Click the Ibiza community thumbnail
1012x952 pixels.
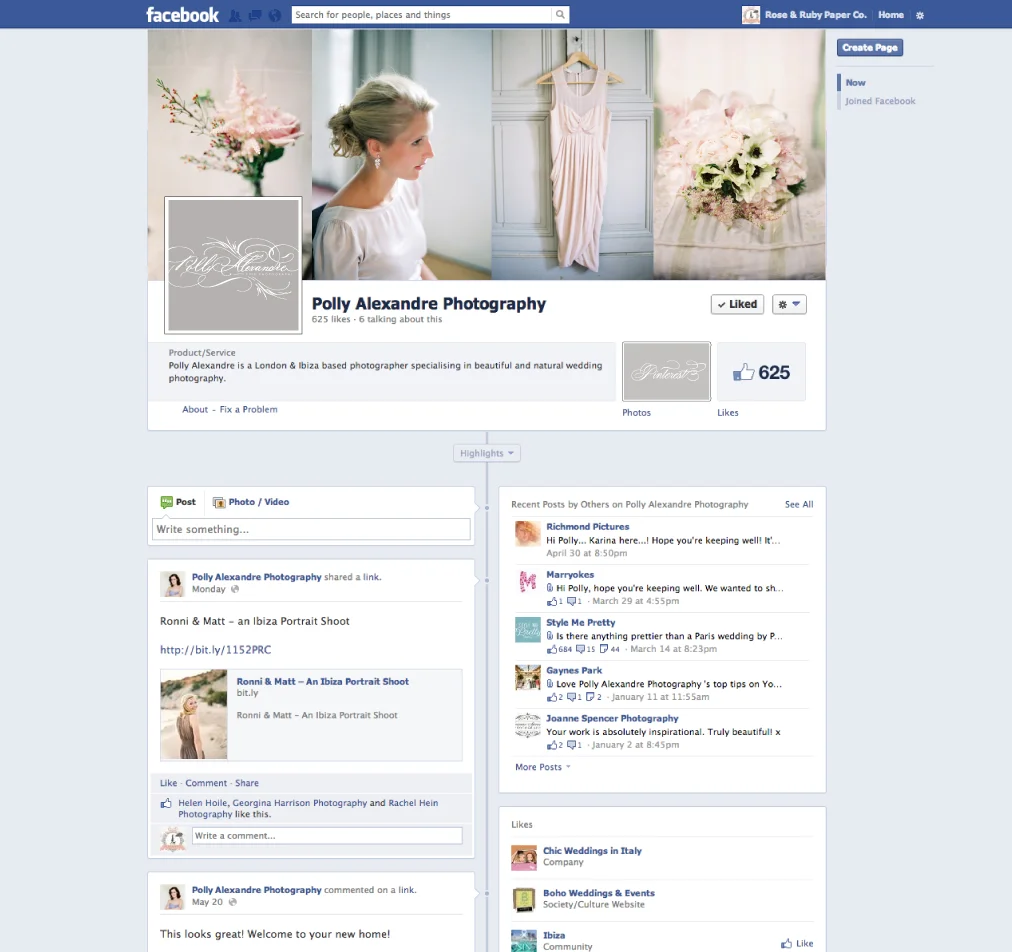pos(523,941)
